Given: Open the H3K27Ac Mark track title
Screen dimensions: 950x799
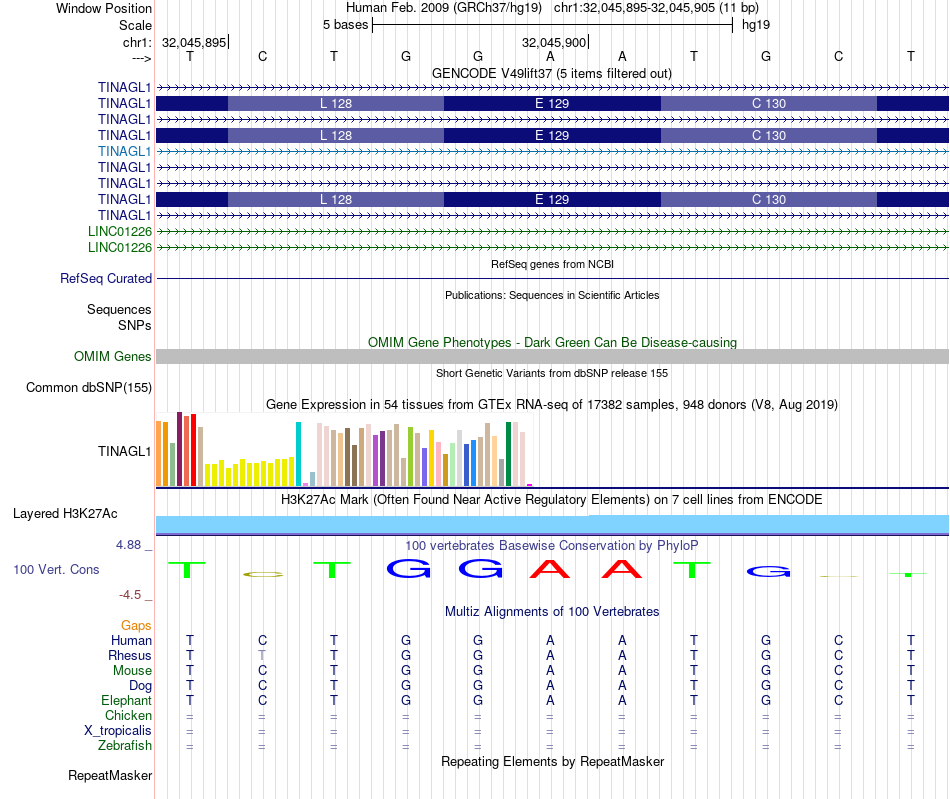Looking at the screenshot, I should pyautogui.click(x=551, y=500).
